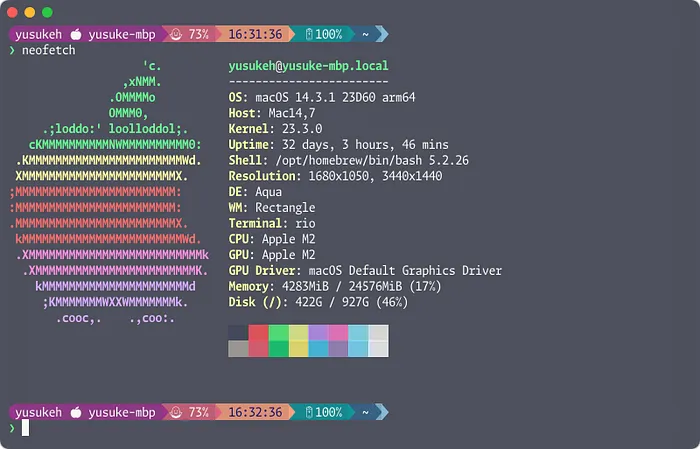Pick the gray swatch in the lower palette row
The image size is (700, 449).
pos(238,349)
